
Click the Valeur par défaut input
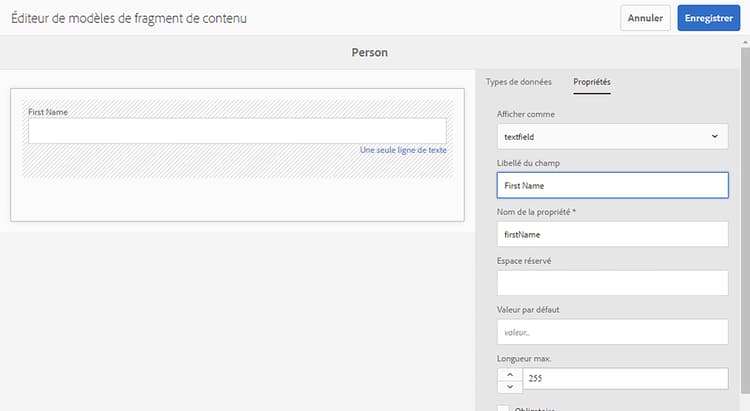pos(612,332)
